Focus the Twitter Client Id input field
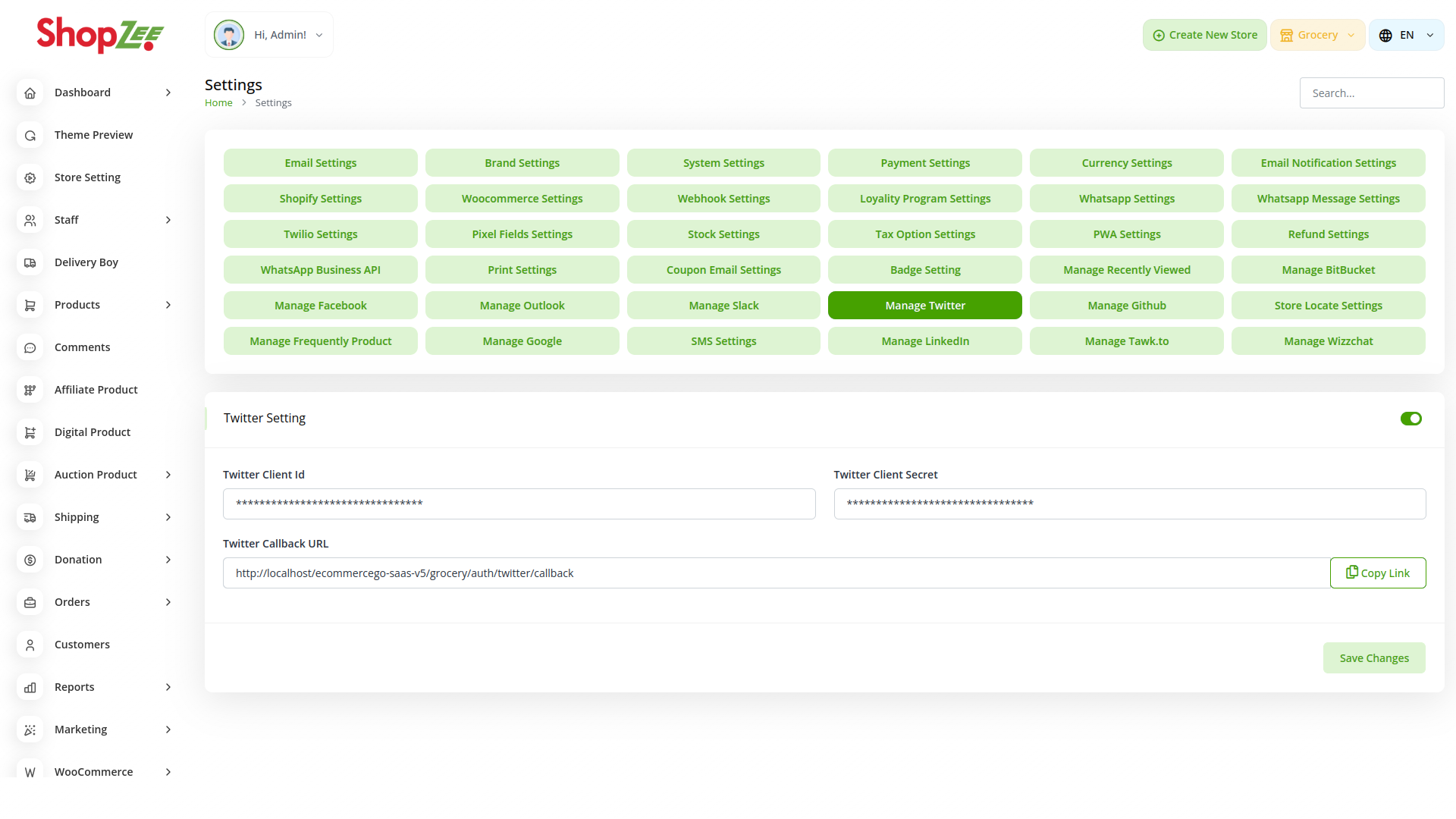The image size is (1456, 819). (519, 504)
